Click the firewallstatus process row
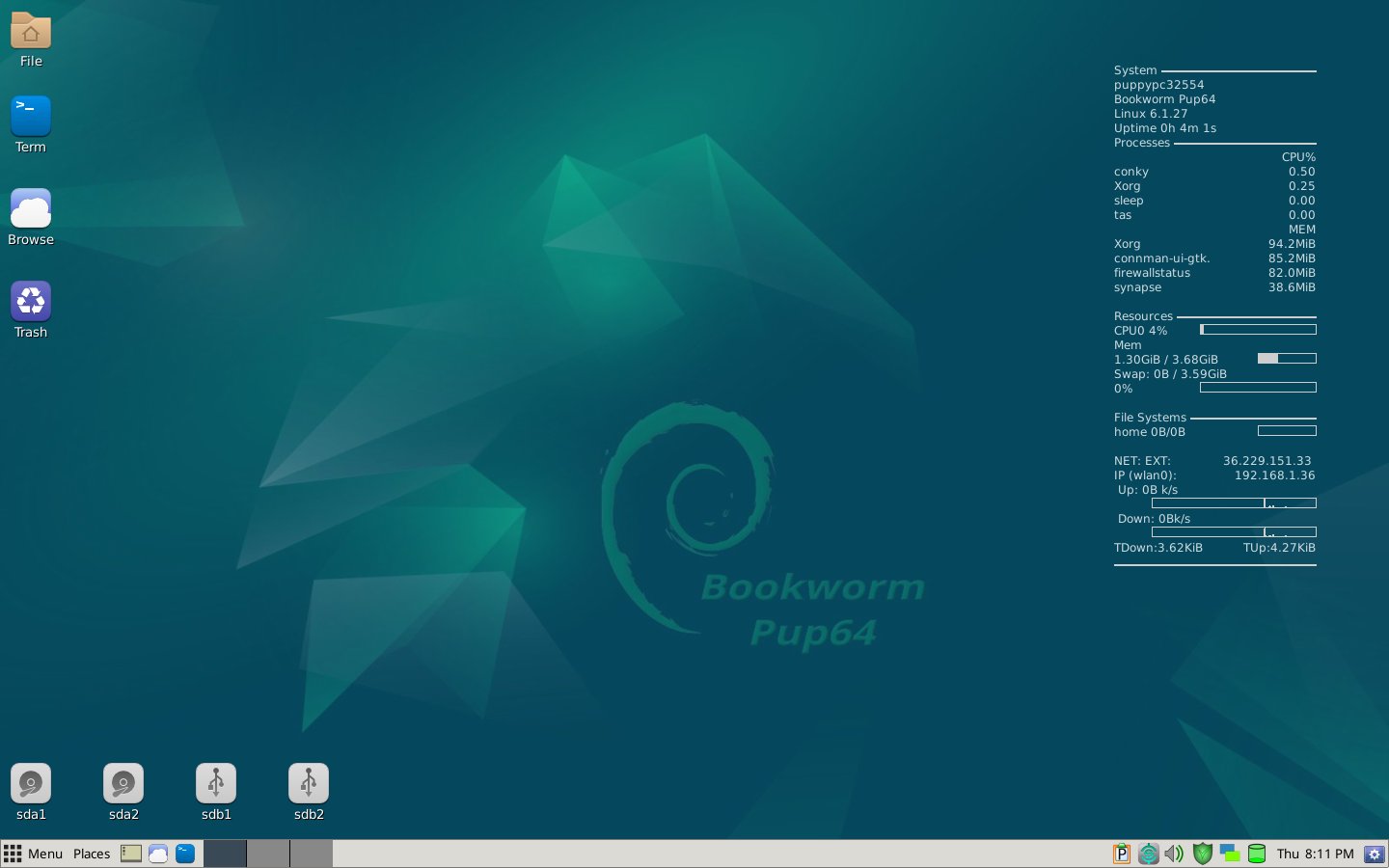 [1214, 273]
